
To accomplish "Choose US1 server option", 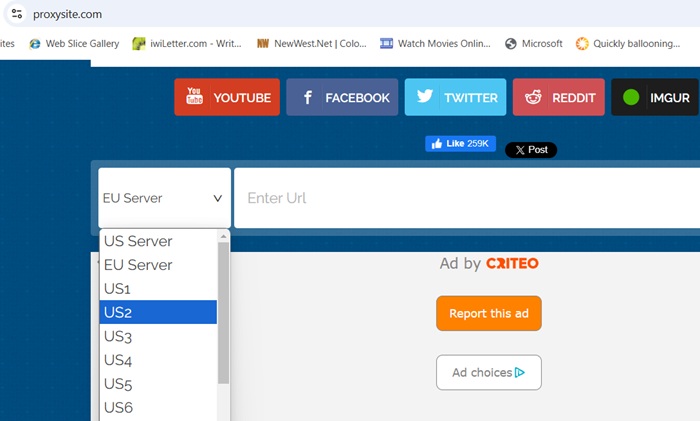I will pos(158,288).
